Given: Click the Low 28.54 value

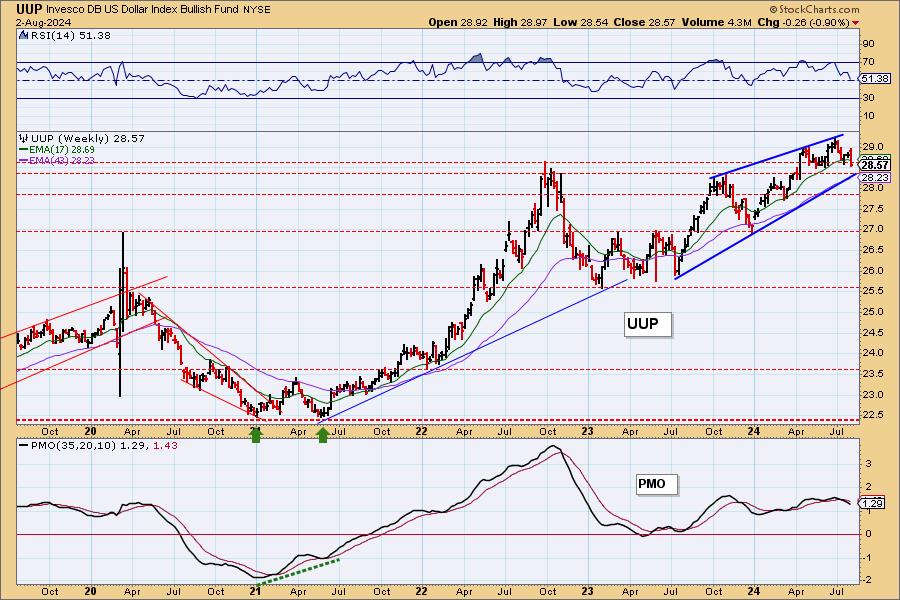Looking at the screenshot, I should coord(580,22).
